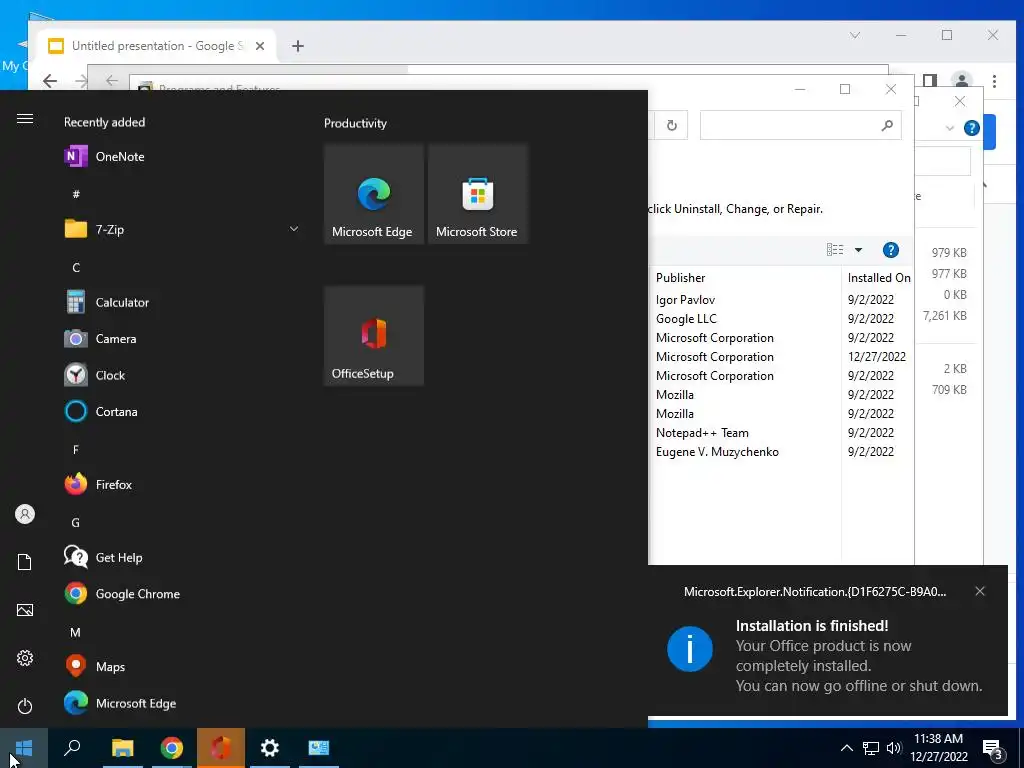Open the Microsoft Store tile

tap(477, 194)
